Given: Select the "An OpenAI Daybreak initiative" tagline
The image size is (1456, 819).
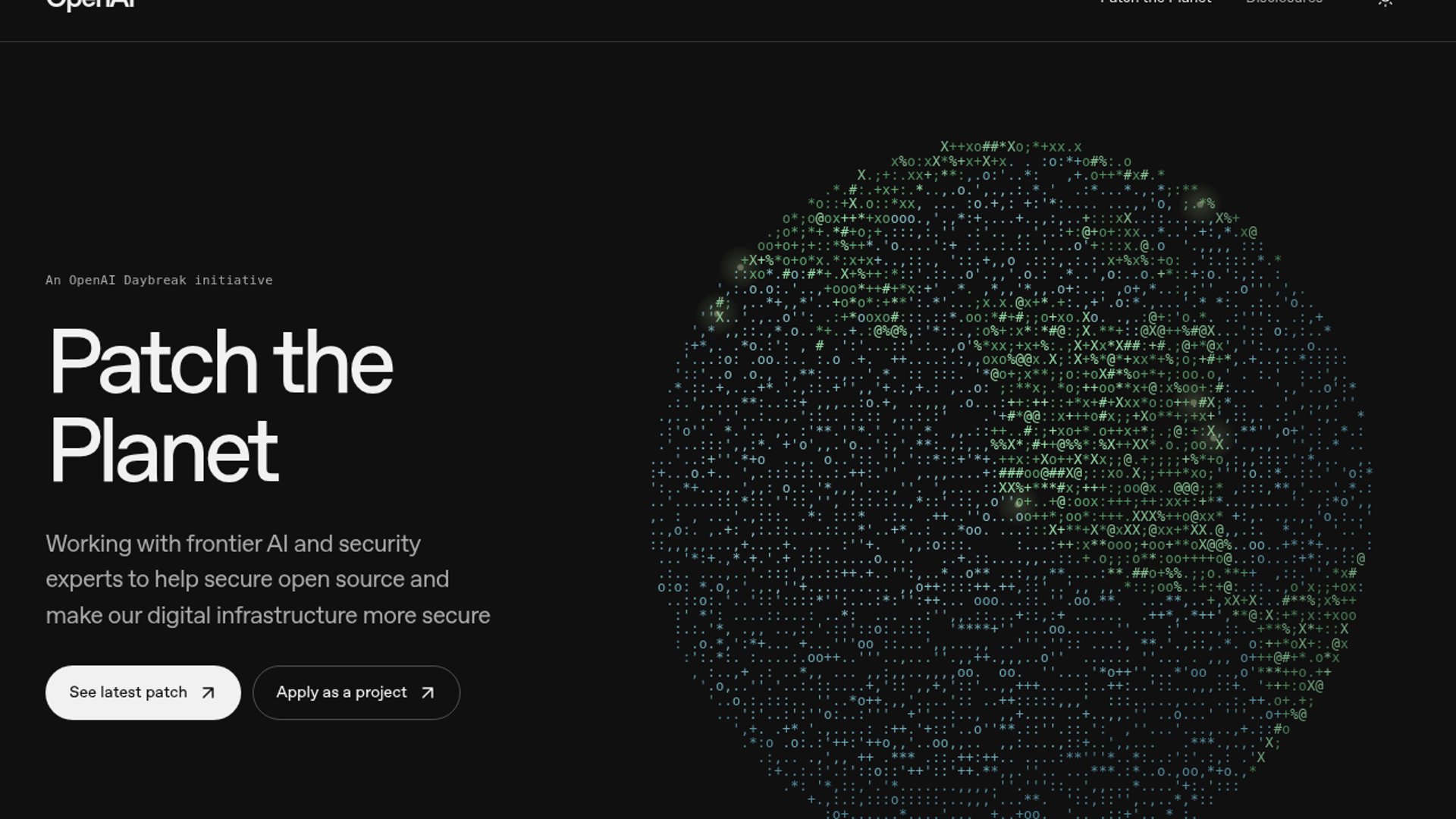Looking at the screenshot, I should tap(158, 280).
